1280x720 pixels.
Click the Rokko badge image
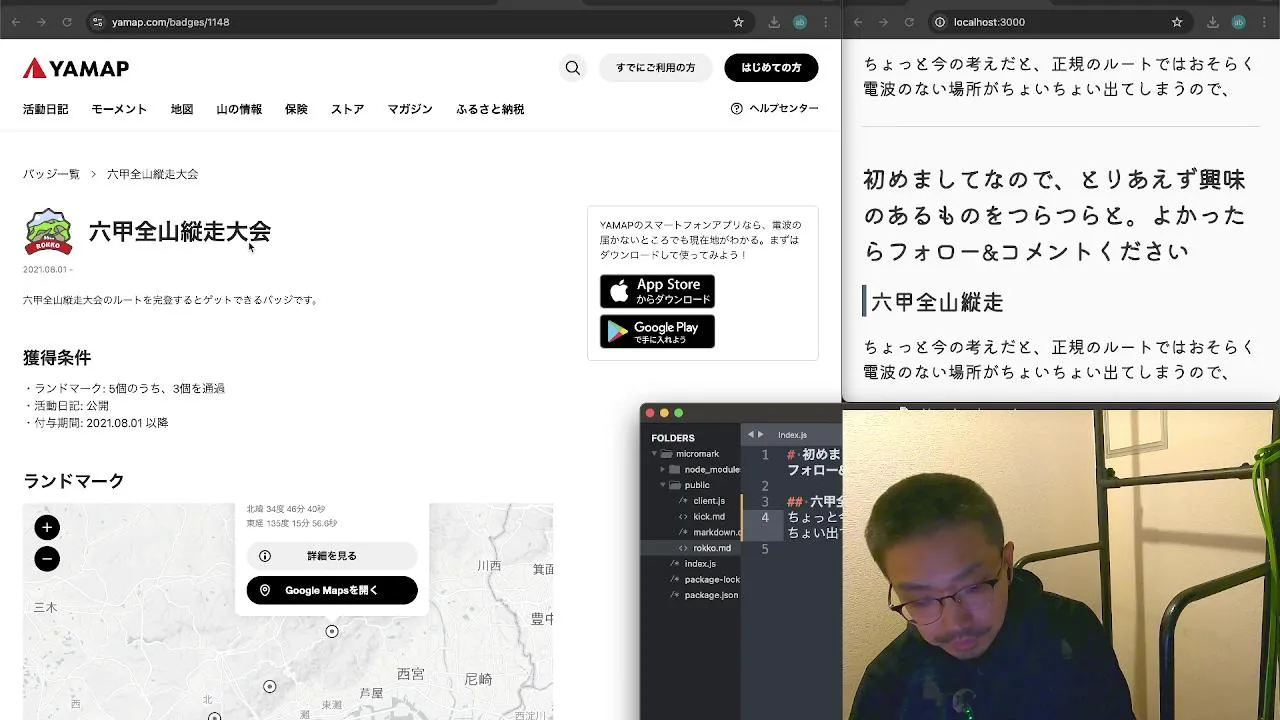(48, 232)
